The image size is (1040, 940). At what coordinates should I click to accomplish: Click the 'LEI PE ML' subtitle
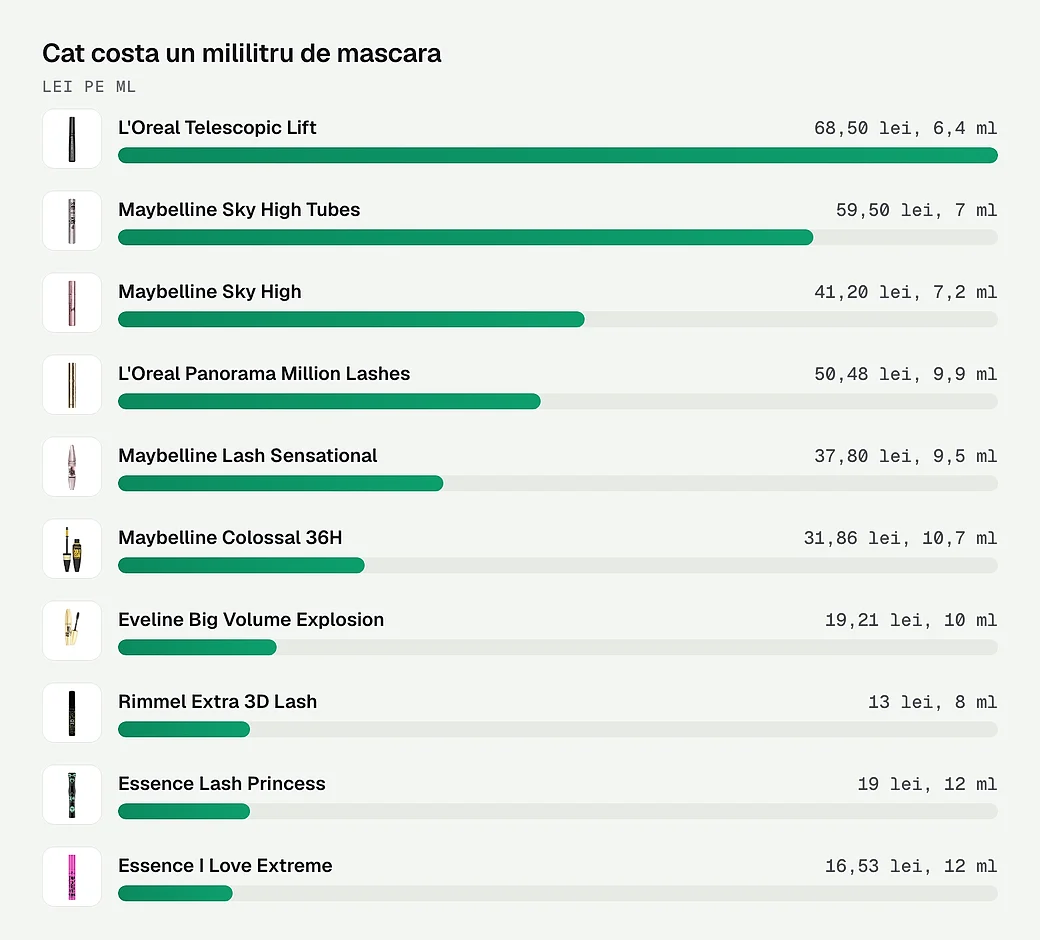(x=89, y=87)
